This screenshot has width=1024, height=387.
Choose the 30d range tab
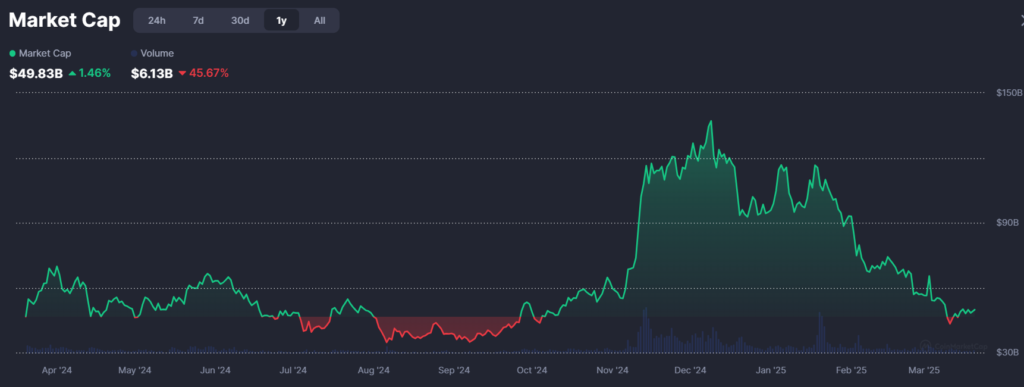(240, 20)
